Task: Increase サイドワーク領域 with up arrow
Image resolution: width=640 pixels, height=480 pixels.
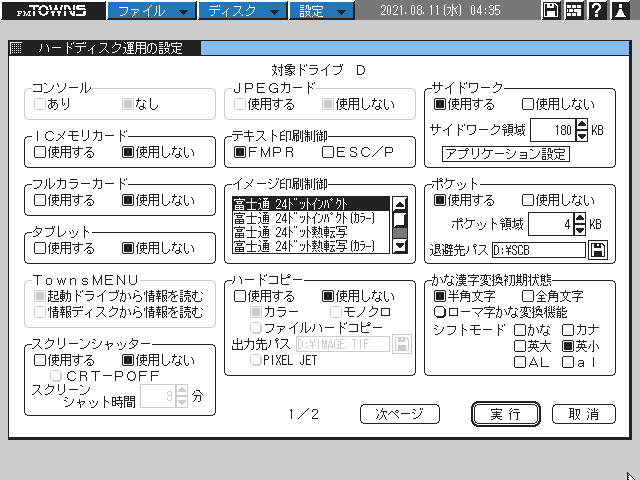Action: (x=582, y=124)
